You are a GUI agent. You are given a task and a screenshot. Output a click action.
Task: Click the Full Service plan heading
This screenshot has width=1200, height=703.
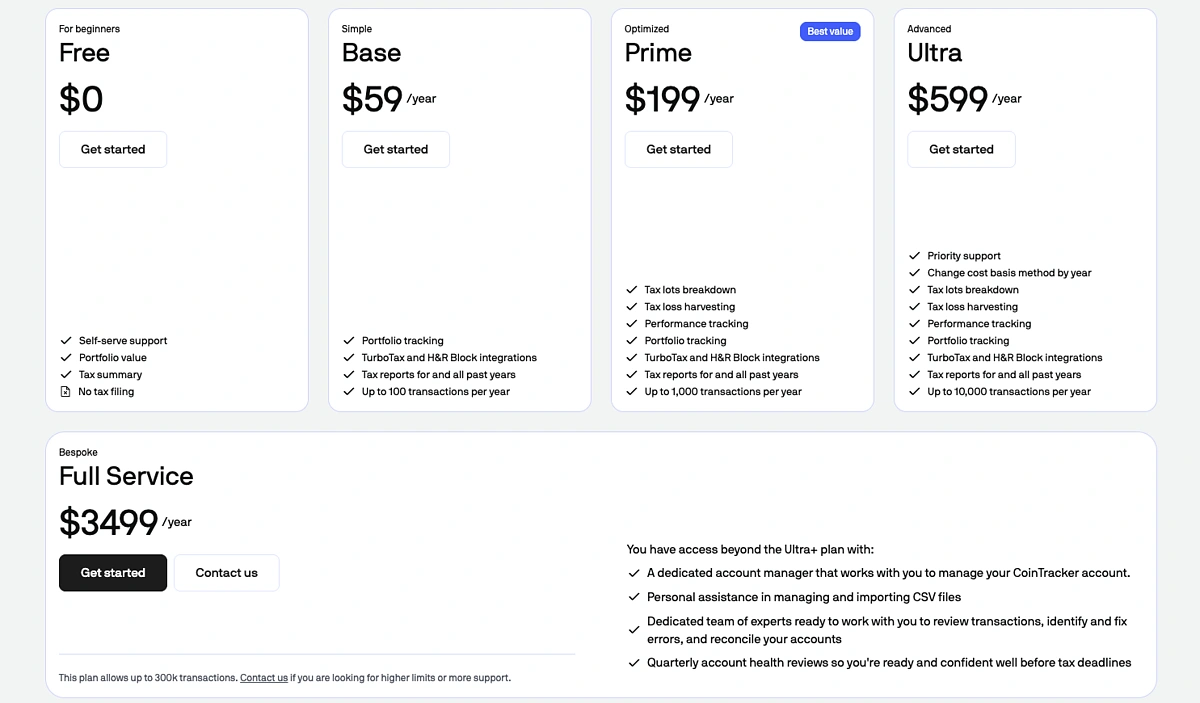coord(126,476)
